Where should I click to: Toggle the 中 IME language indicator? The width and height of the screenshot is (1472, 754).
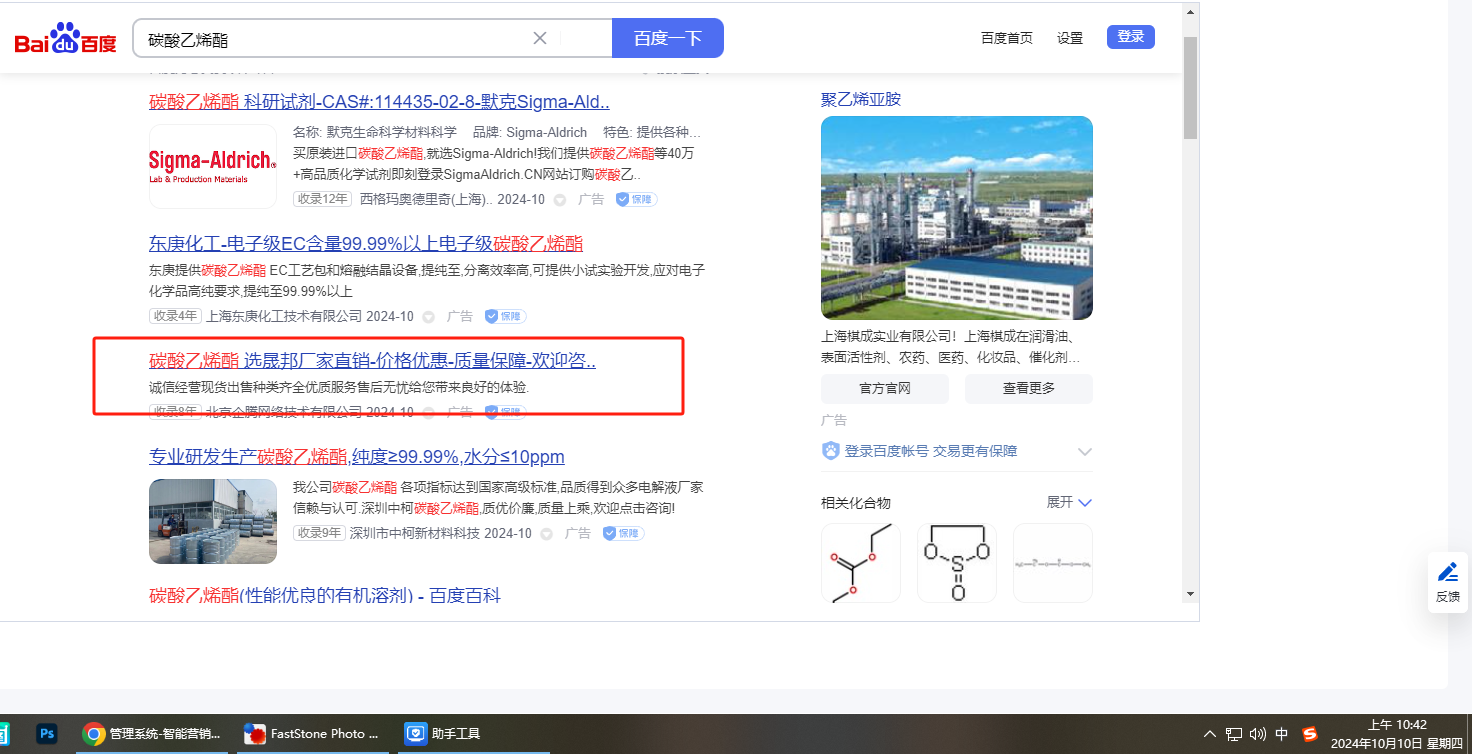click(x=1282, y=734)
